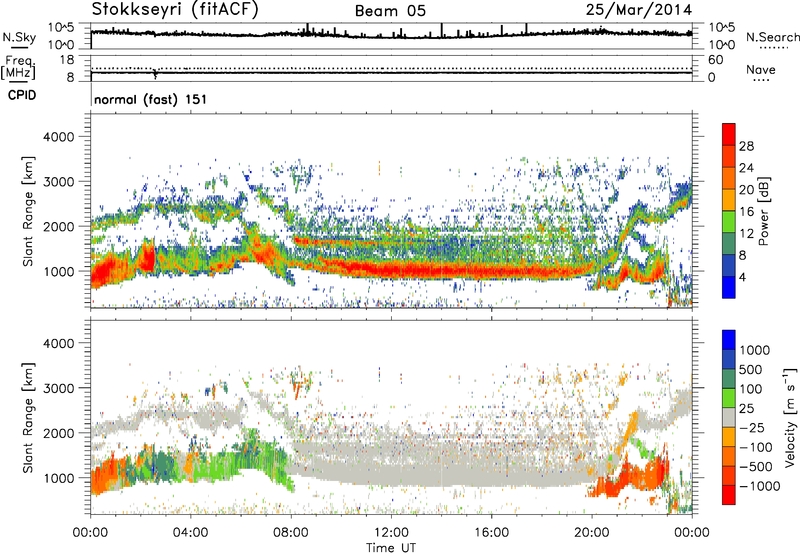Image resolution: width=800 pixels, height=554 pixels.
Task: Click the '-1000' label on Velocity colorbar
Action: (x=759, y=486)
